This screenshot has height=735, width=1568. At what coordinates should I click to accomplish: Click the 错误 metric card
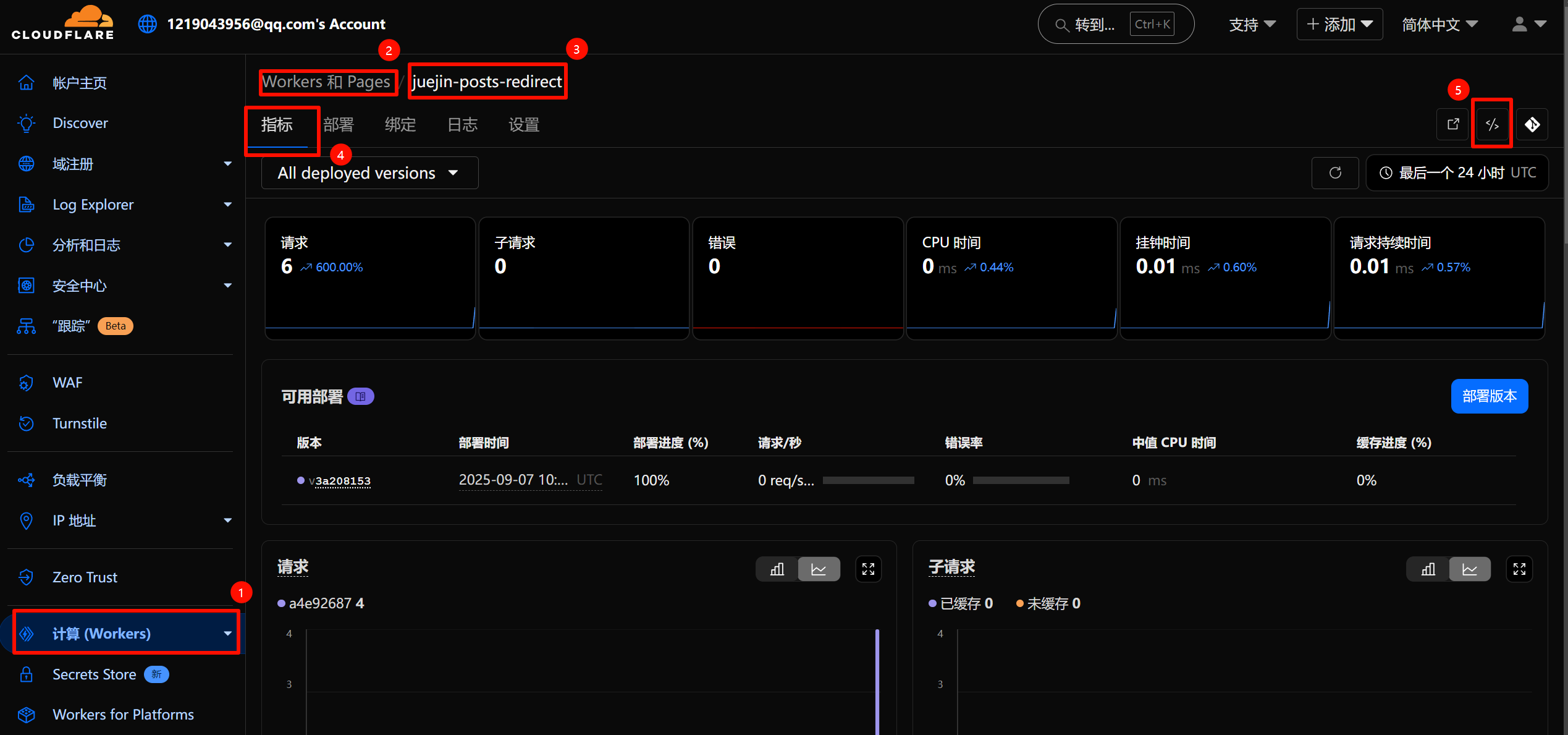(798, 278)
